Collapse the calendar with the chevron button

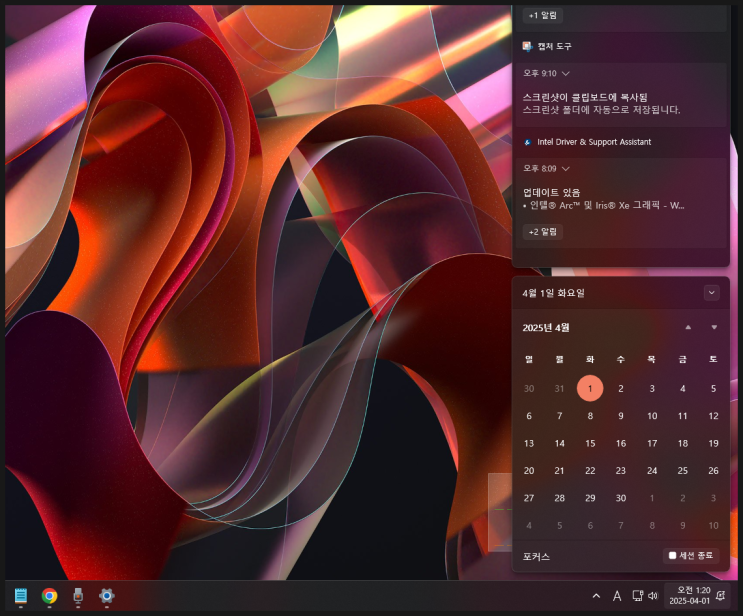click(x=711, y=293)
